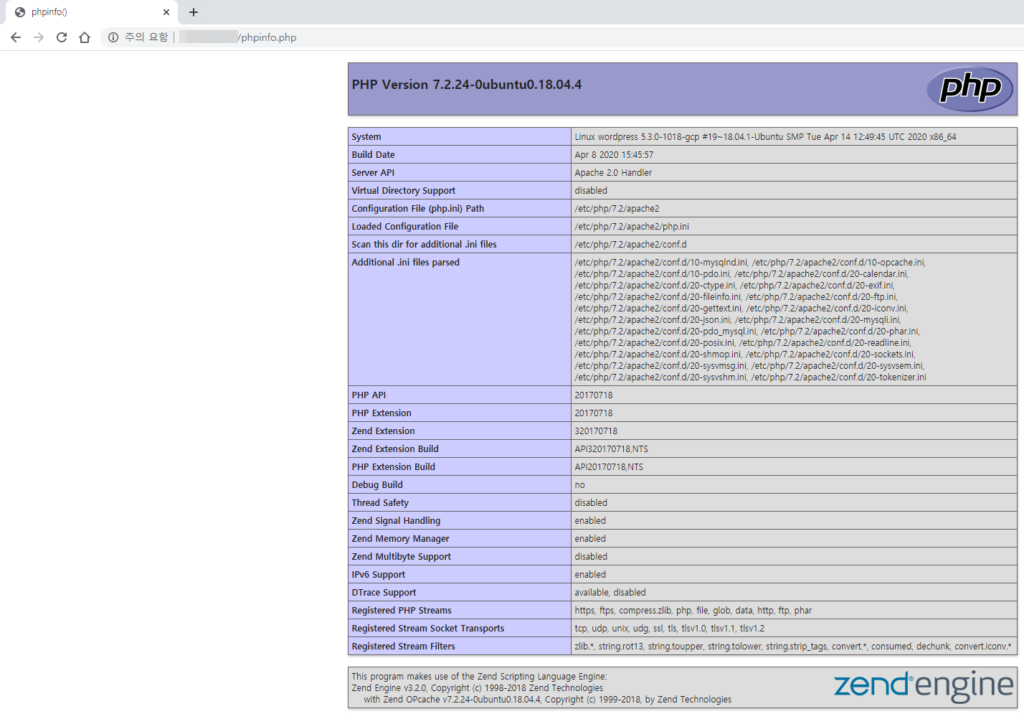
Task: Select /etc/php/7.2/apache2/php.ini value
Action: (632, 227)
